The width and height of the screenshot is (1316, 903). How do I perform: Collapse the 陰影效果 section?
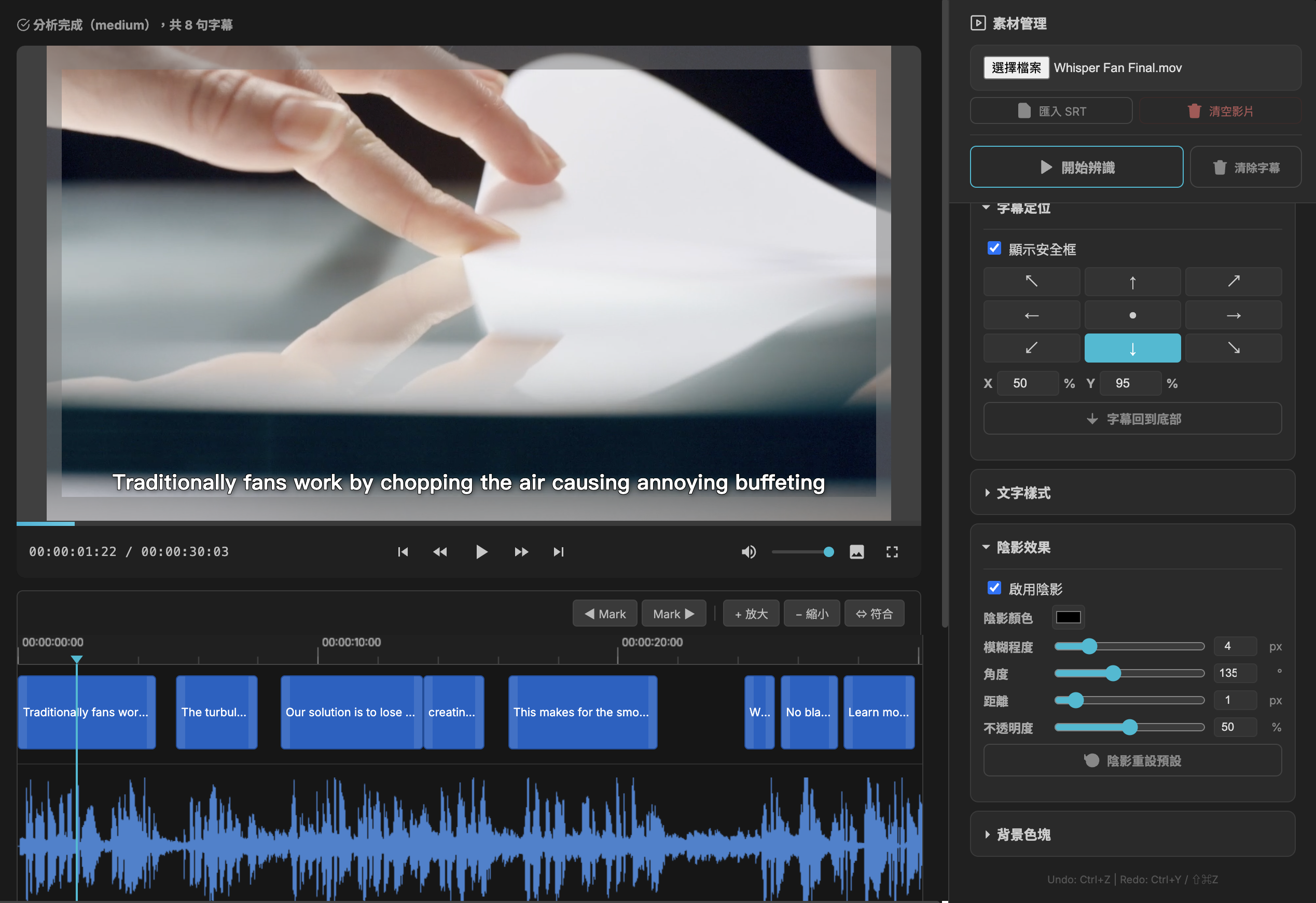[1023, 547]
